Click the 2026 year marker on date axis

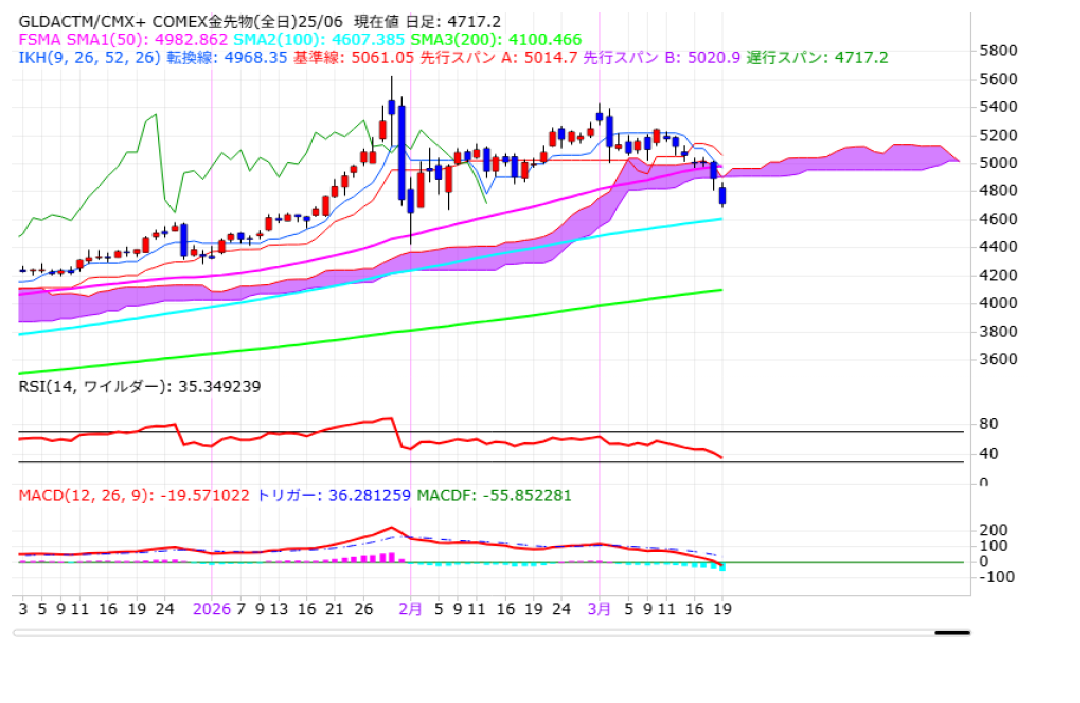point(212,608)
